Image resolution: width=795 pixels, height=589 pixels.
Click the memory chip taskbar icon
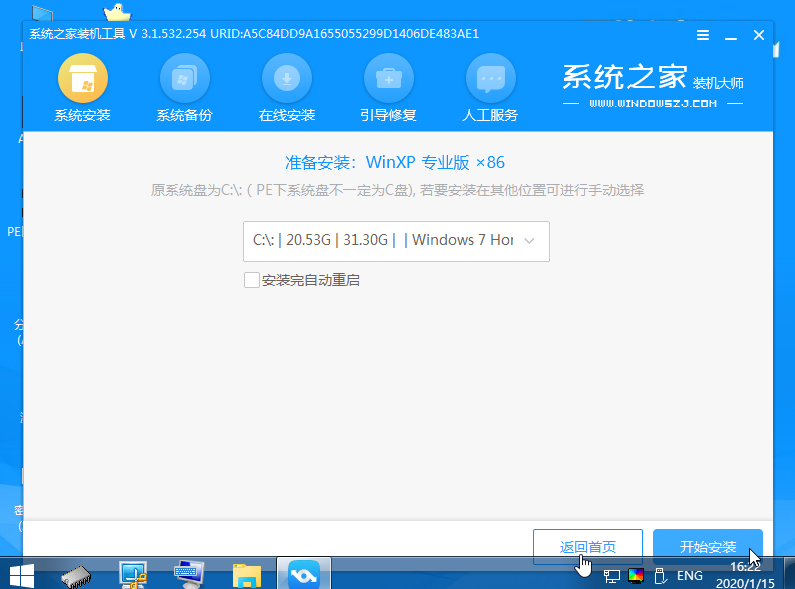click(77, 574)
